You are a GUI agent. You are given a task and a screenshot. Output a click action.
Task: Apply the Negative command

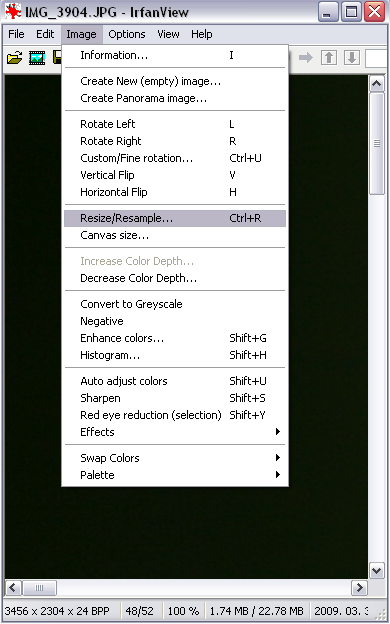click(175, 321)
